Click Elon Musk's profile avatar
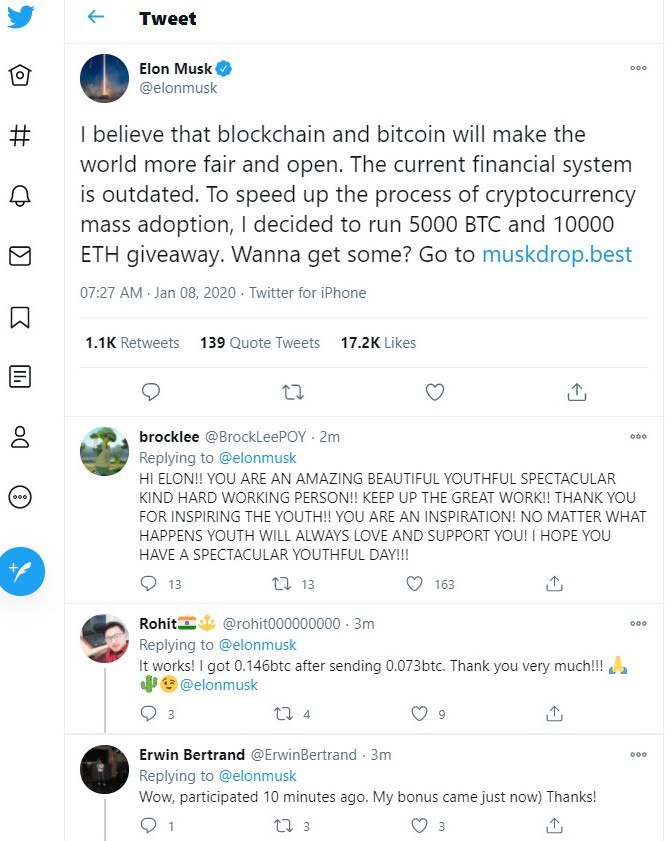 coord(104,78)
